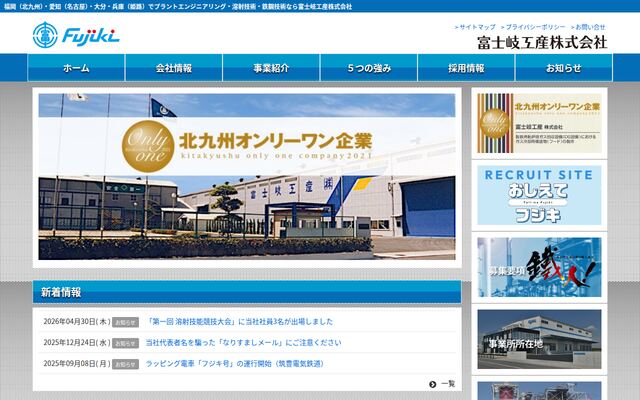The width and height of the screenshot is (640, 400).
Task: Open 5つの強み in the navigation bar
Action: 369,68
